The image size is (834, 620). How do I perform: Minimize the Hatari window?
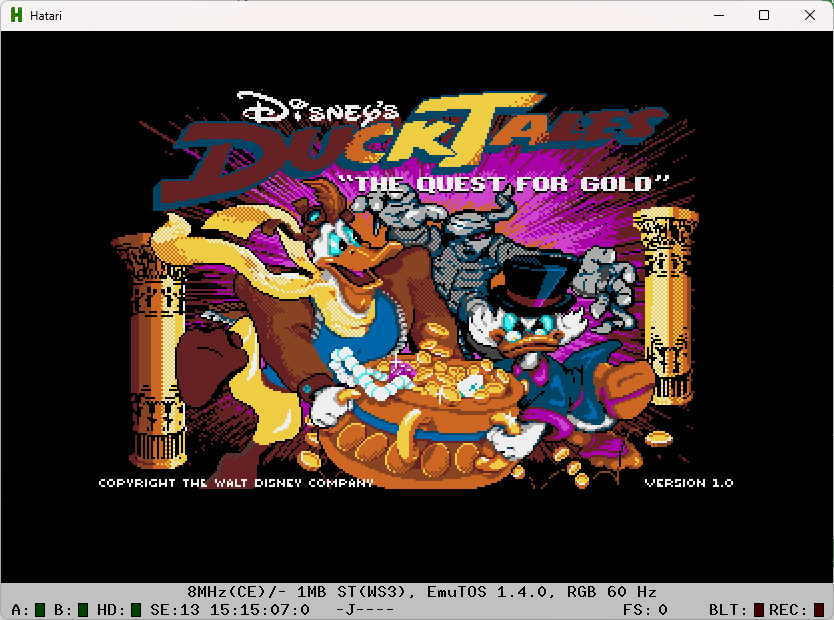coord(719,15)
